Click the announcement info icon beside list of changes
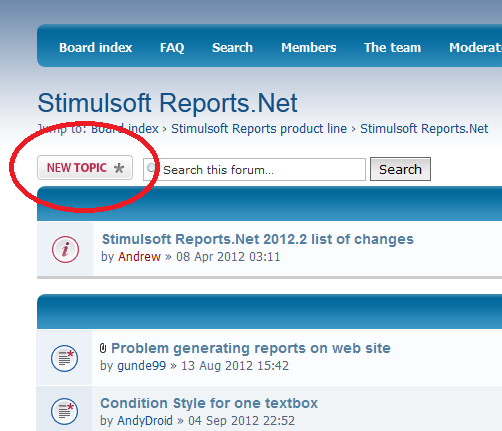Image resolution: width=502 pixels, height=431 pixels. point(65,249)
